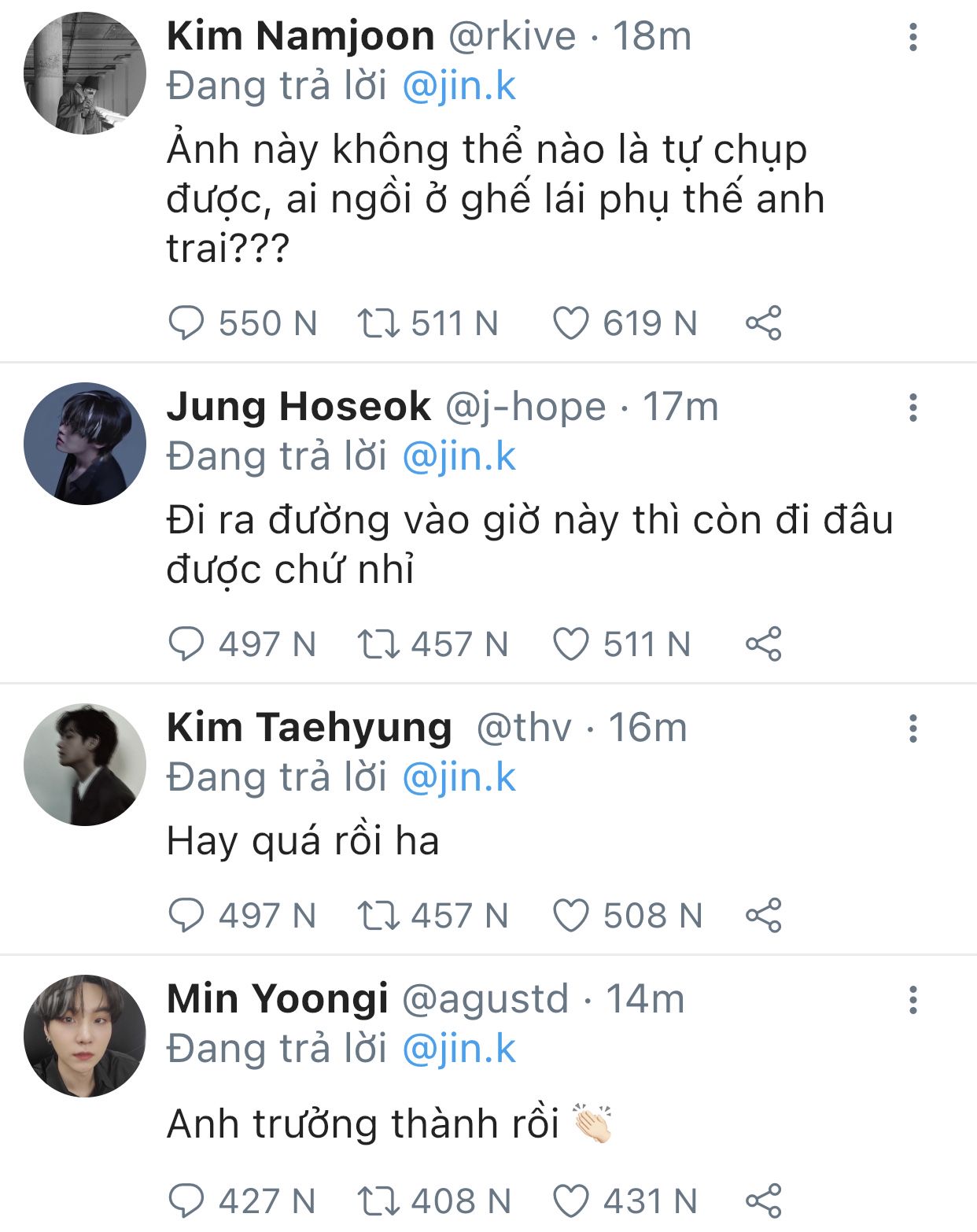Open Jung Hoseok's profile name

(298, 408)
